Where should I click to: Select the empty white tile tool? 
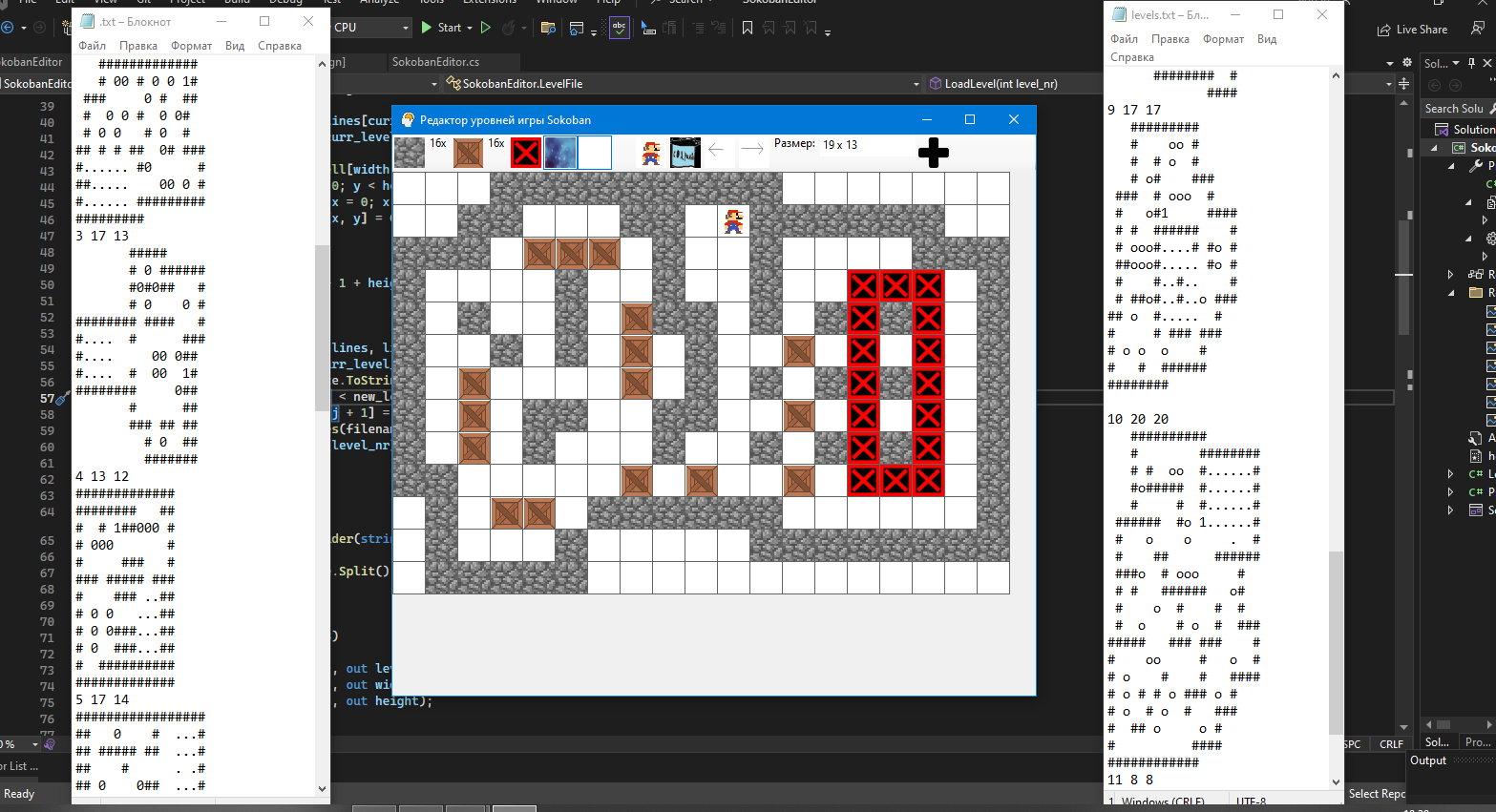pyautogui.click(x=595, y=153)
